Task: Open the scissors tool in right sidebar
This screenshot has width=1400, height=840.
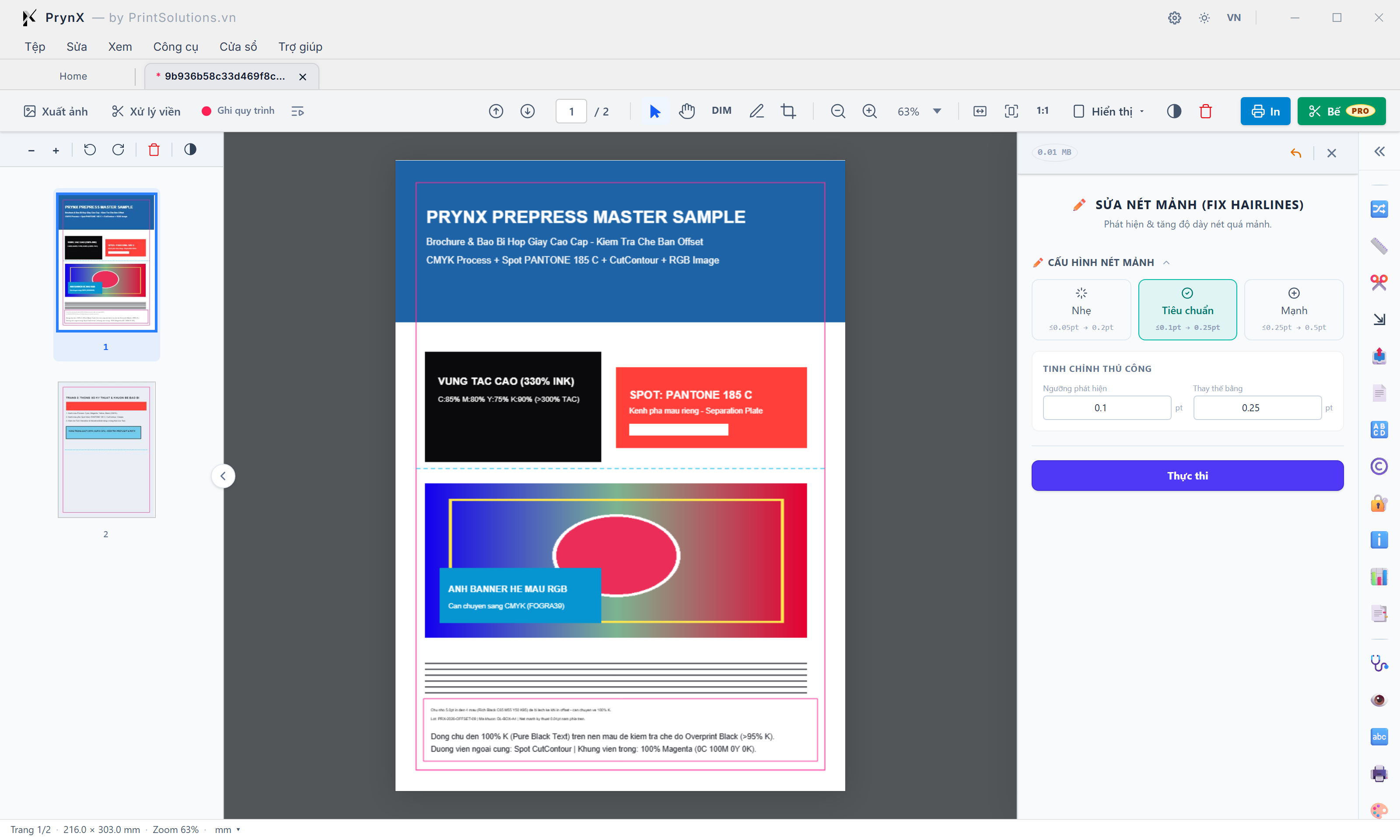Action: coord(1379,282)
